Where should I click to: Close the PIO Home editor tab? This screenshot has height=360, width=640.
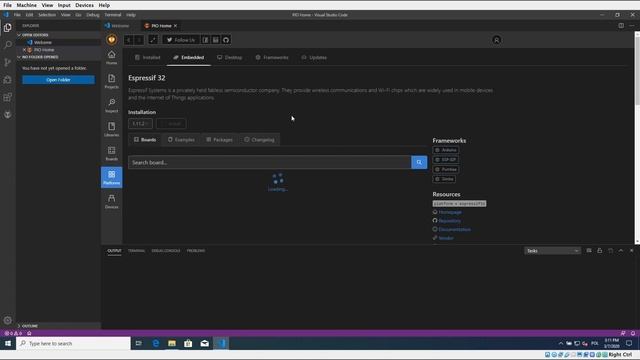point(176,26)
